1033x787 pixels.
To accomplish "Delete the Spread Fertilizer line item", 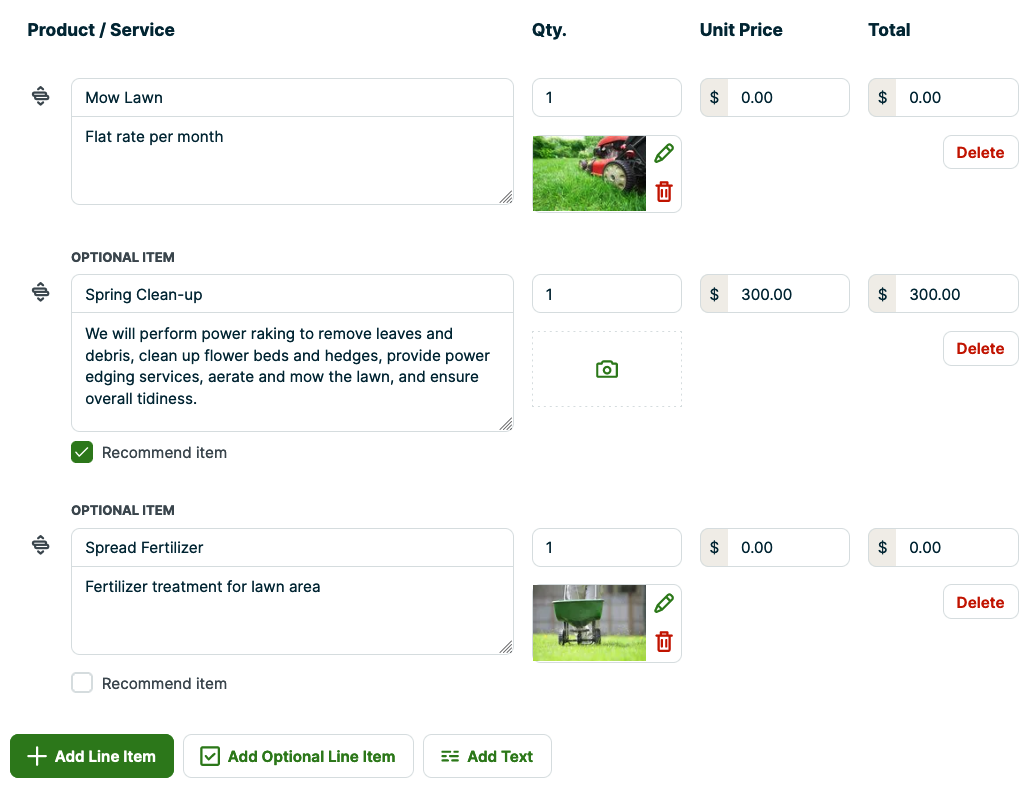I will [980, 602].
